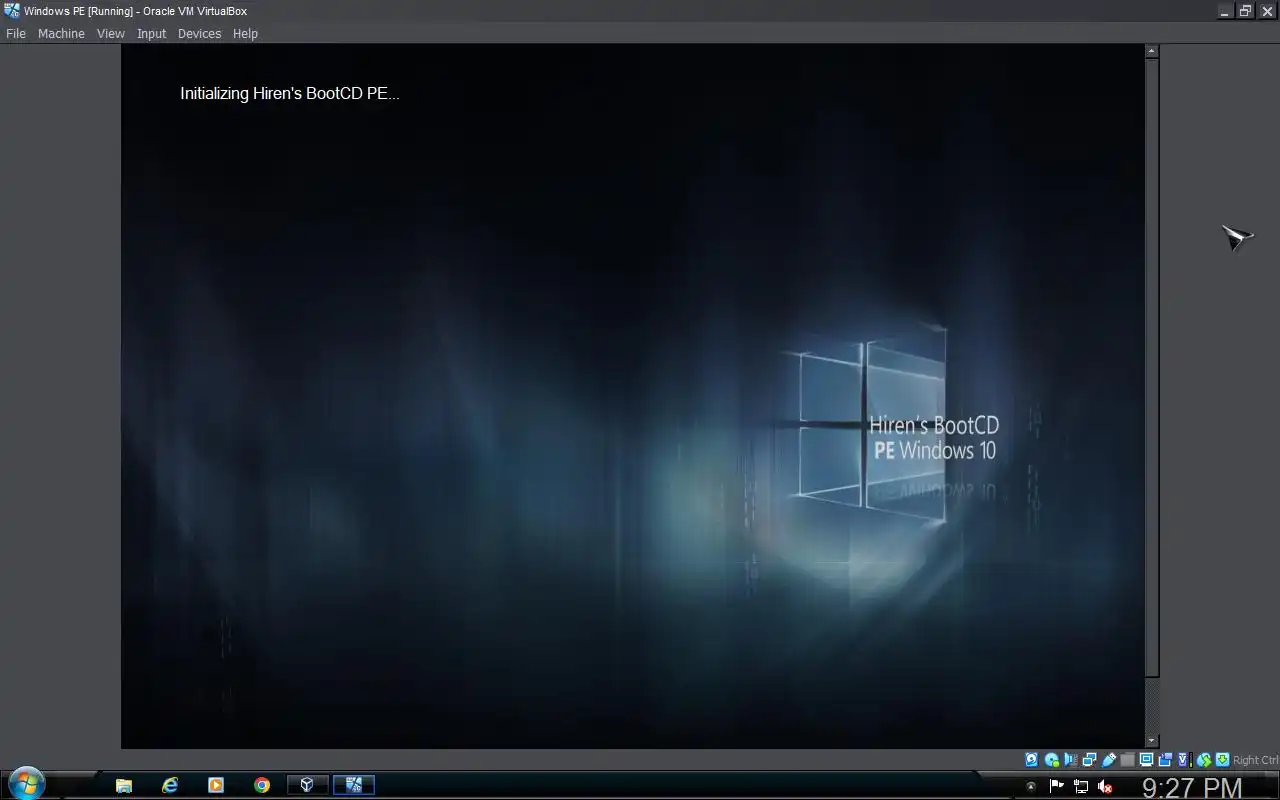Open the Windows Start menu orb
This screenshot has height=800, width=1280.
(x=26, y=784)
